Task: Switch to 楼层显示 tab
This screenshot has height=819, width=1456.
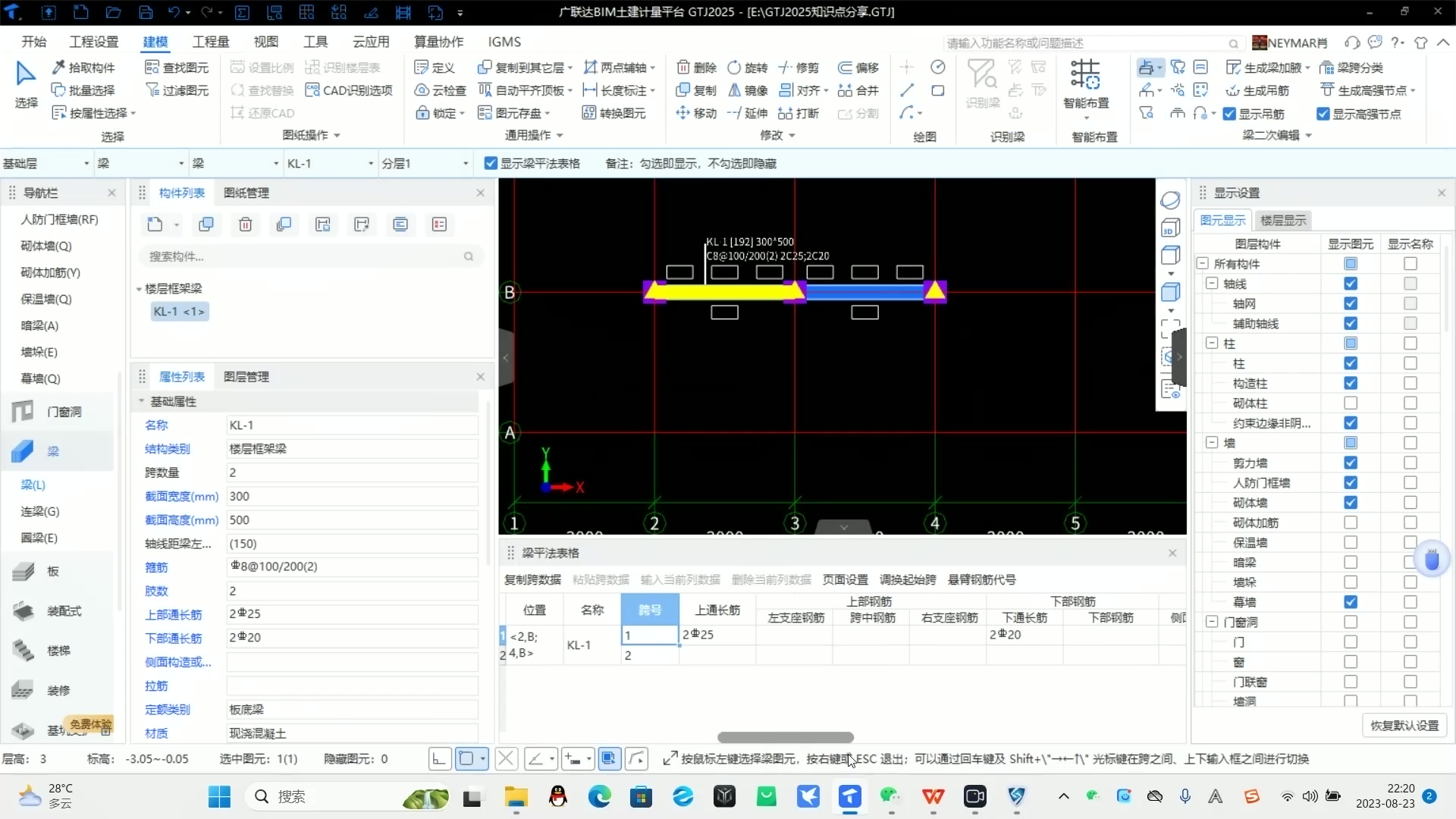Action: (x=1282, y=220)
